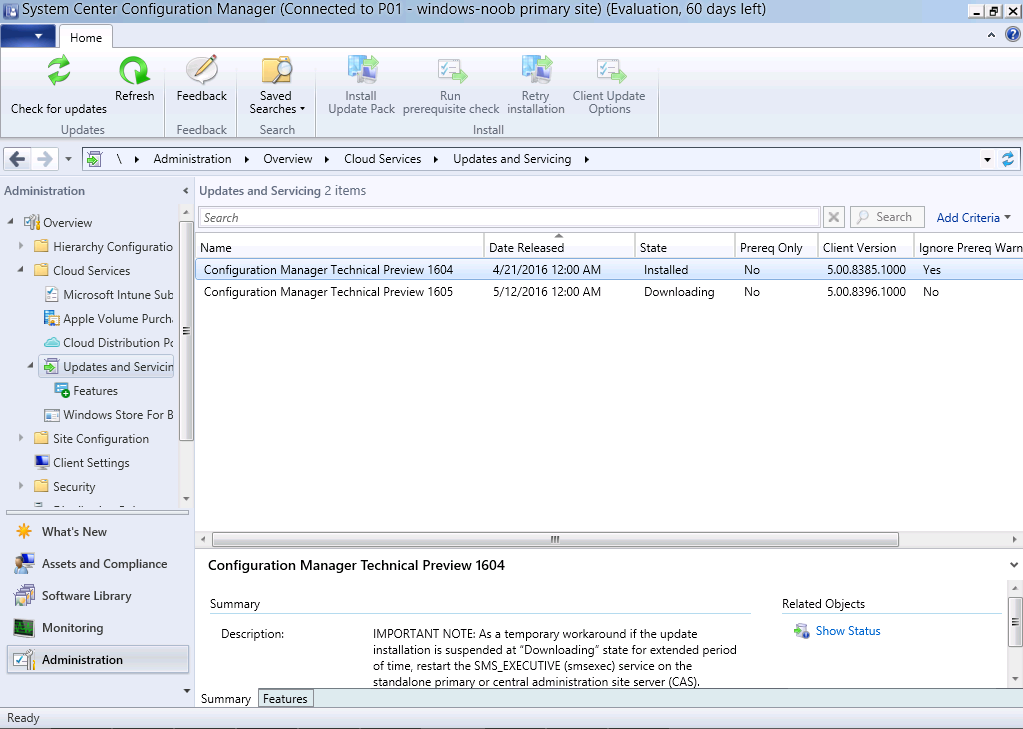Open Client Update Options icon
1023x729 pixels.
click(x=609, y=70)
